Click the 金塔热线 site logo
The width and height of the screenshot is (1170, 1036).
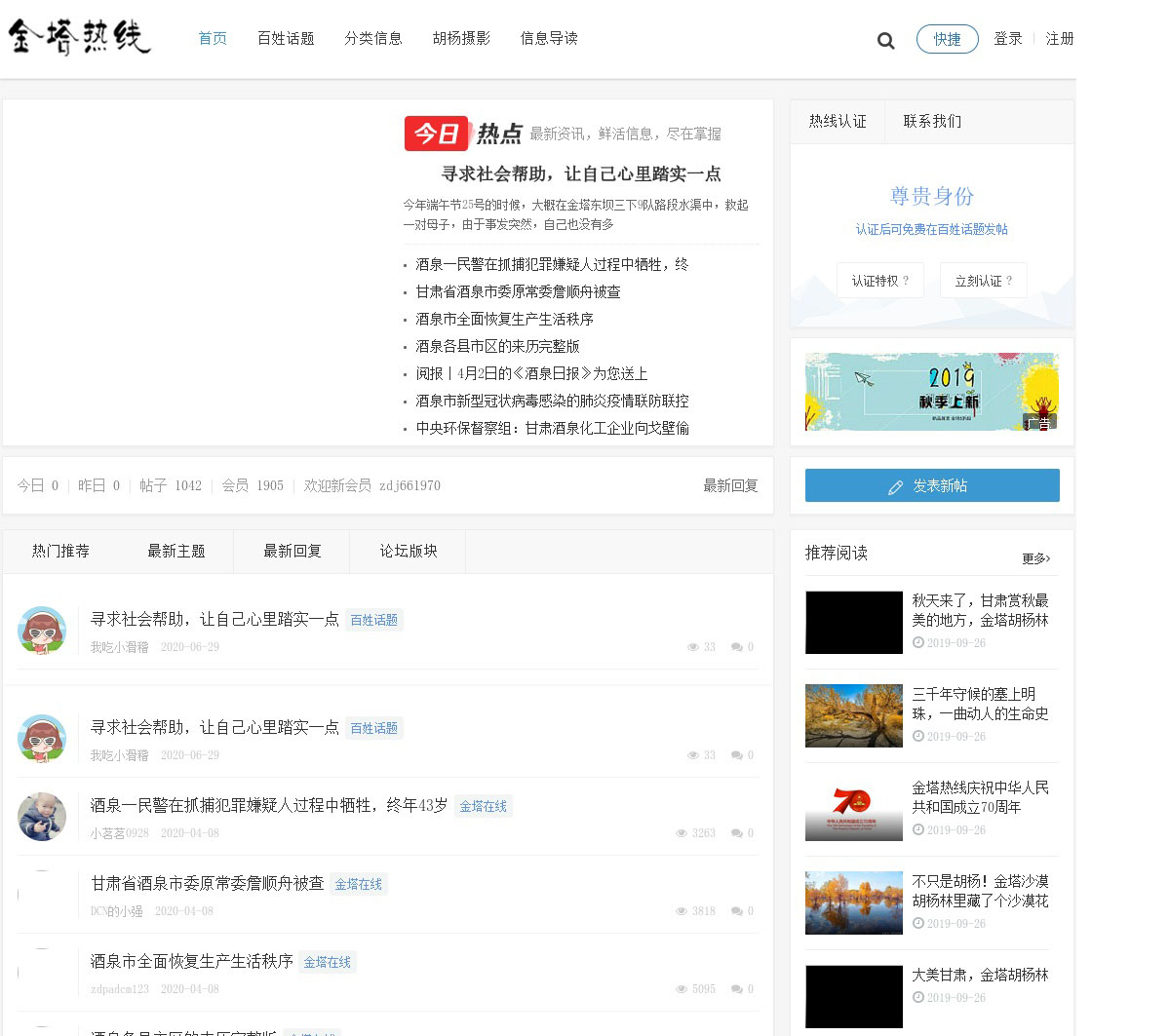point(80,38)
